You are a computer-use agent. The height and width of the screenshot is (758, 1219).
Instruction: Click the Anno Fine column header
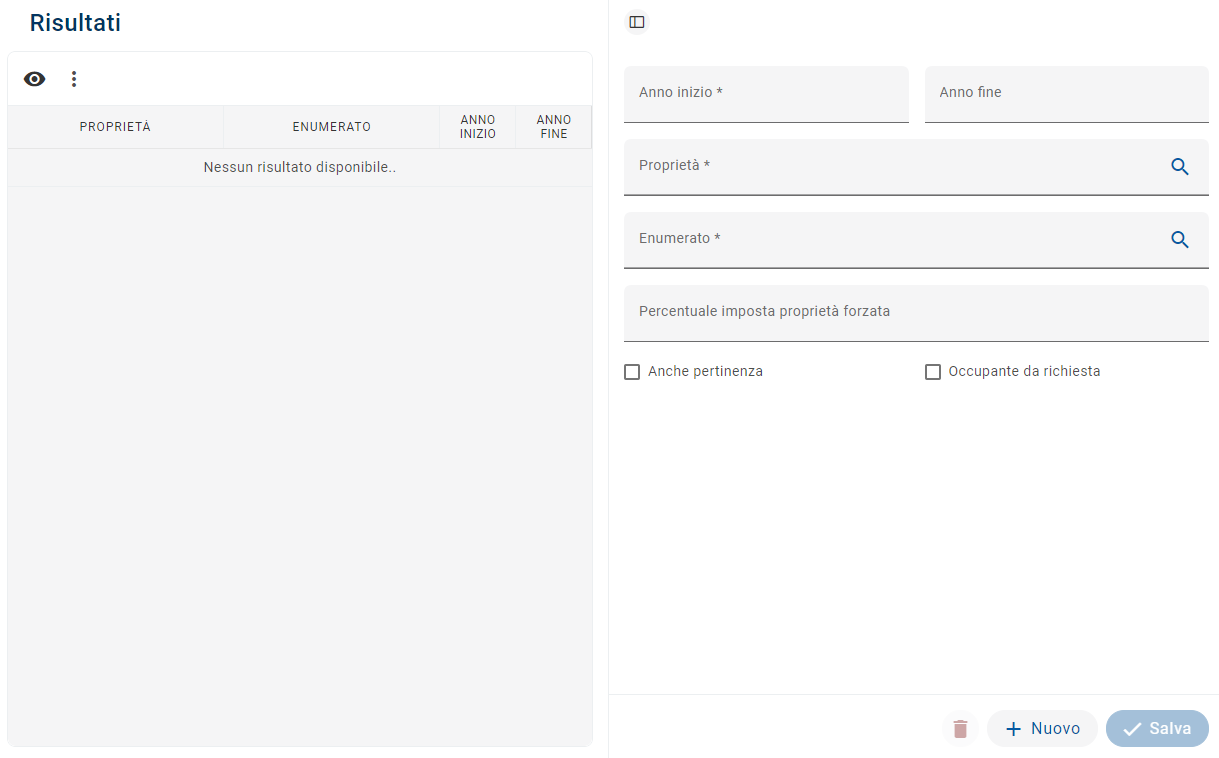click(554, 127)
